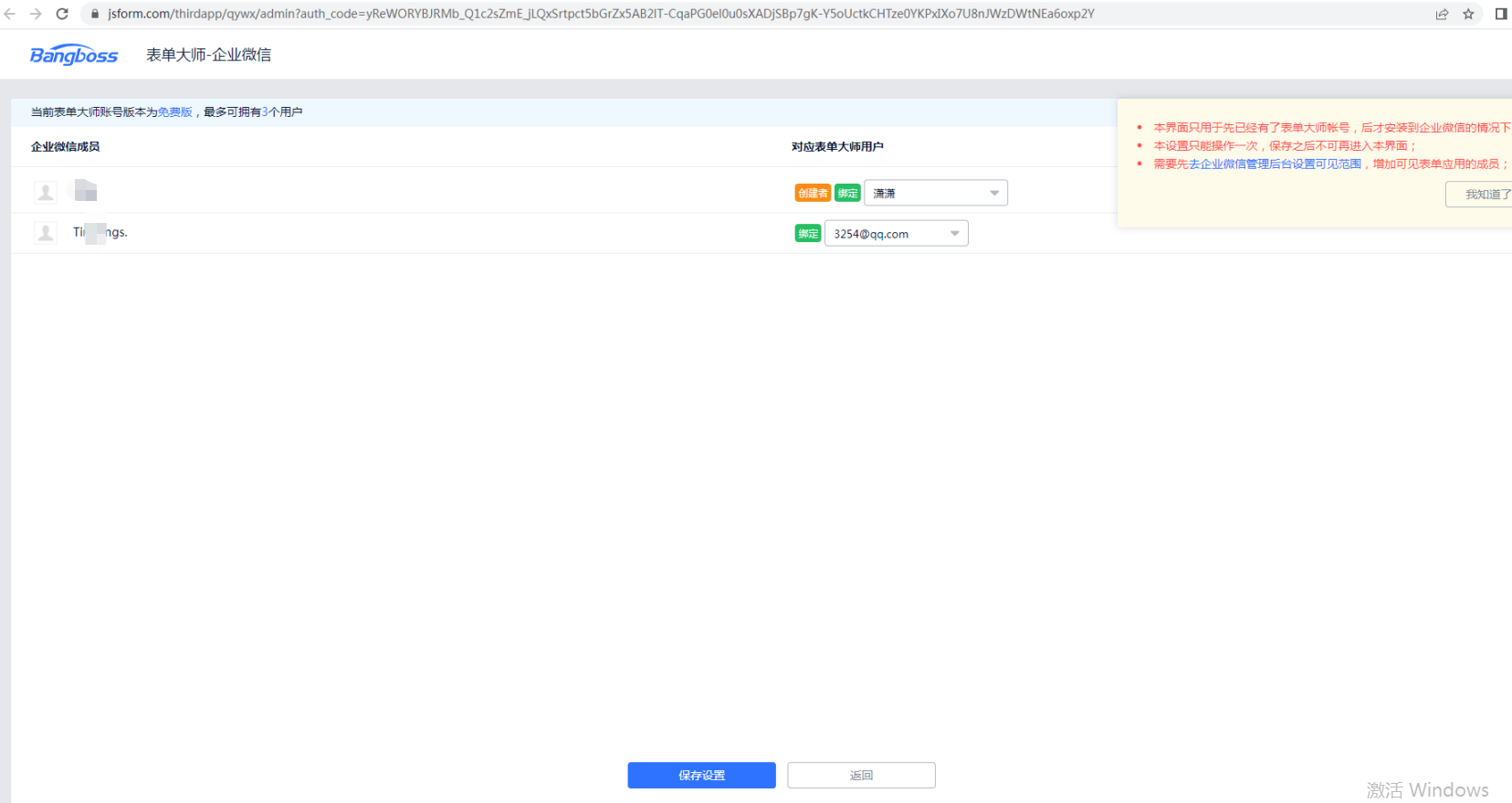Click the Bangboss logo
Screen dimensions: 1512x803
pos(74,55)
